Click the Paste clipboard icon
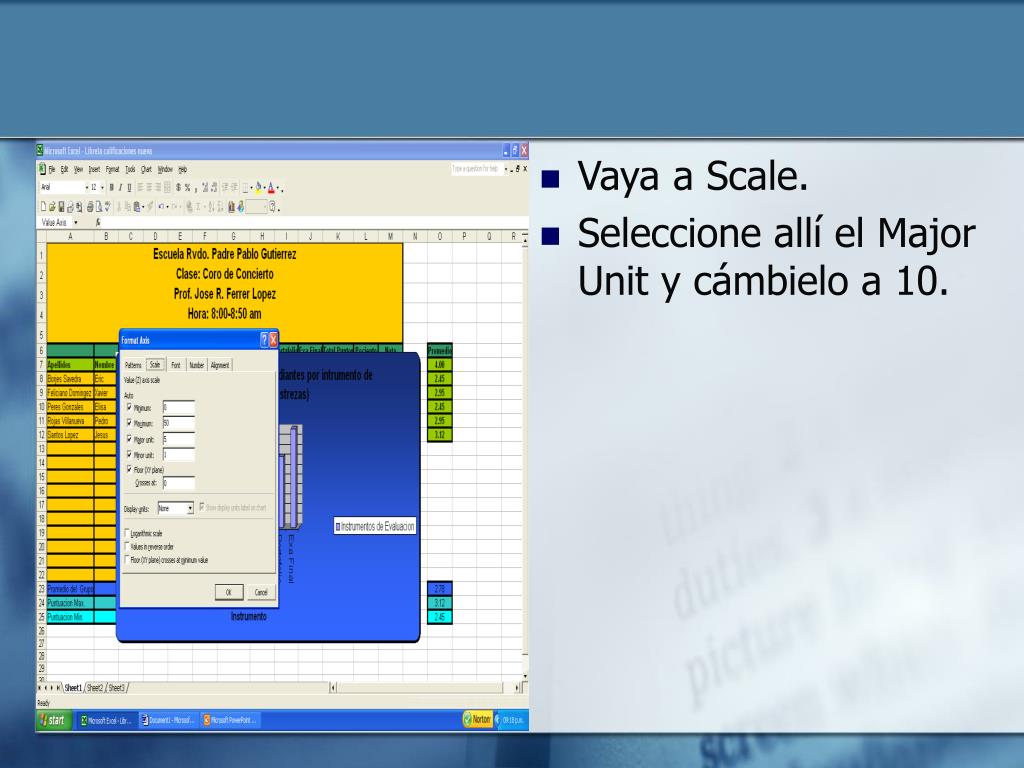 pos(137,206)
